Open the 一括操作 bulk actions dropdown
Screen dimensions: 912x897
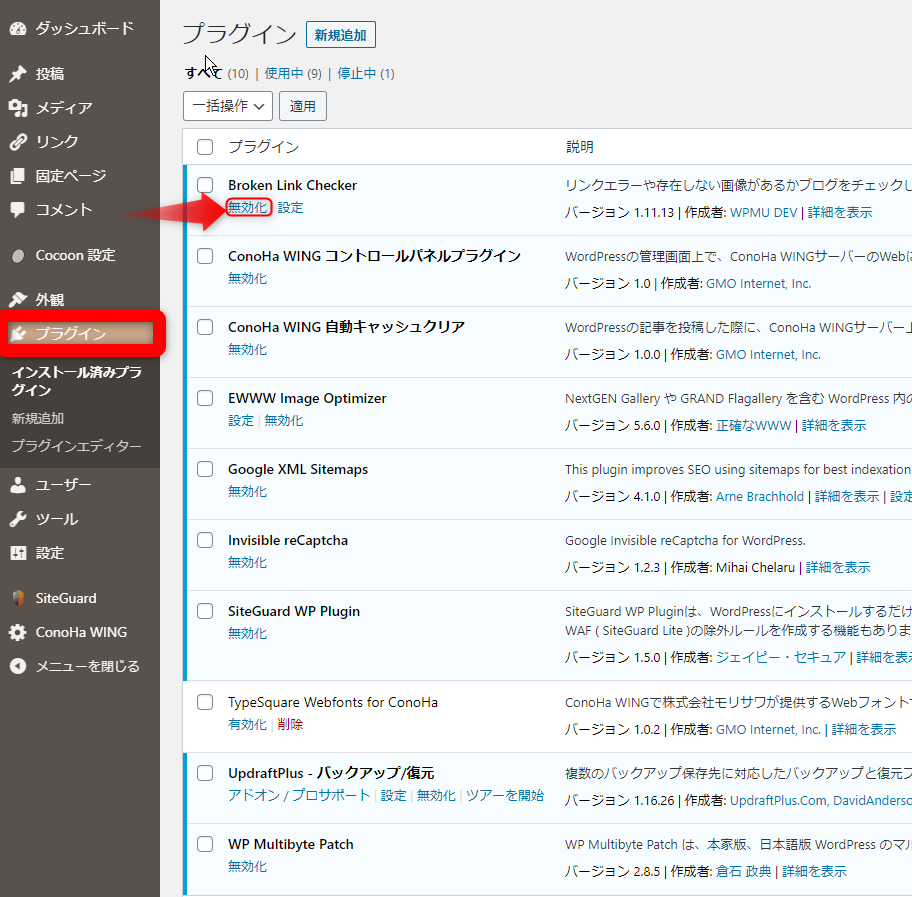pos(227,106)
